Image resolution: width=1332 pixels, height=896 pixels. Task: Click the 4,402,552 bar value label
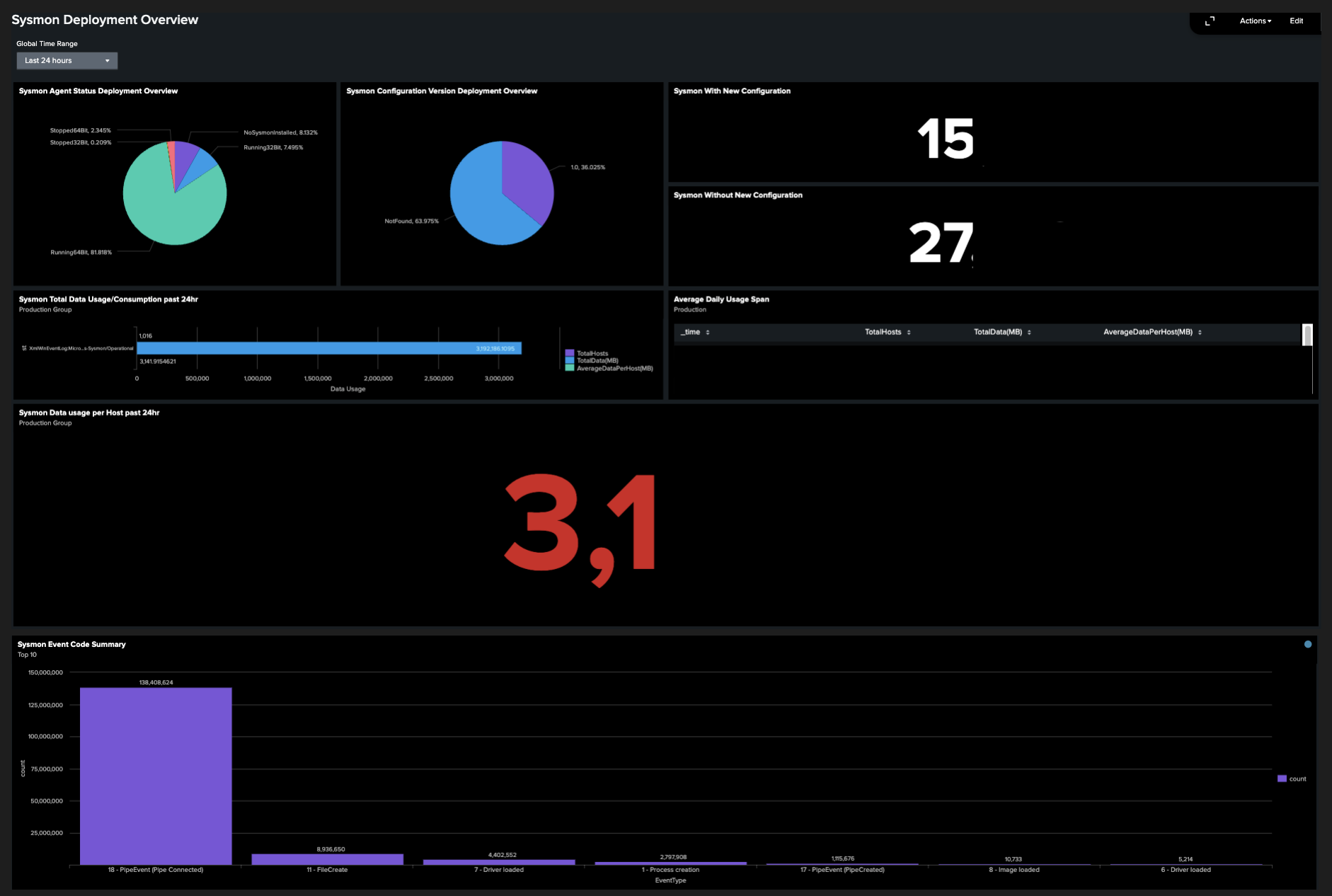click(503, 854)
